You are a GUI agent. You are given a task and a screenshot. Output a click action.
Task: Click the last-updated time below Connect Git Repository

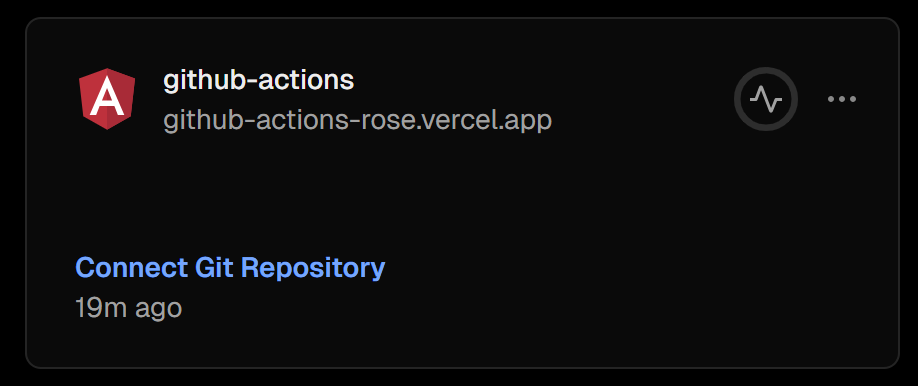tap(129, 308)
